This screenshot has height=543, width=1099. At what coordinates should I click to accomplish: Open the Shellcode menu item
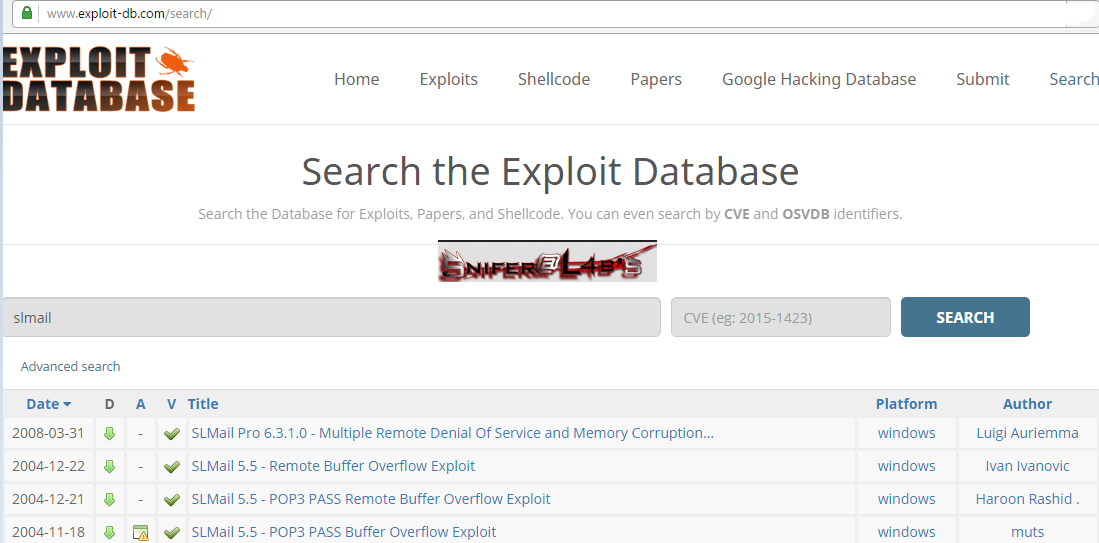point(554,79)
